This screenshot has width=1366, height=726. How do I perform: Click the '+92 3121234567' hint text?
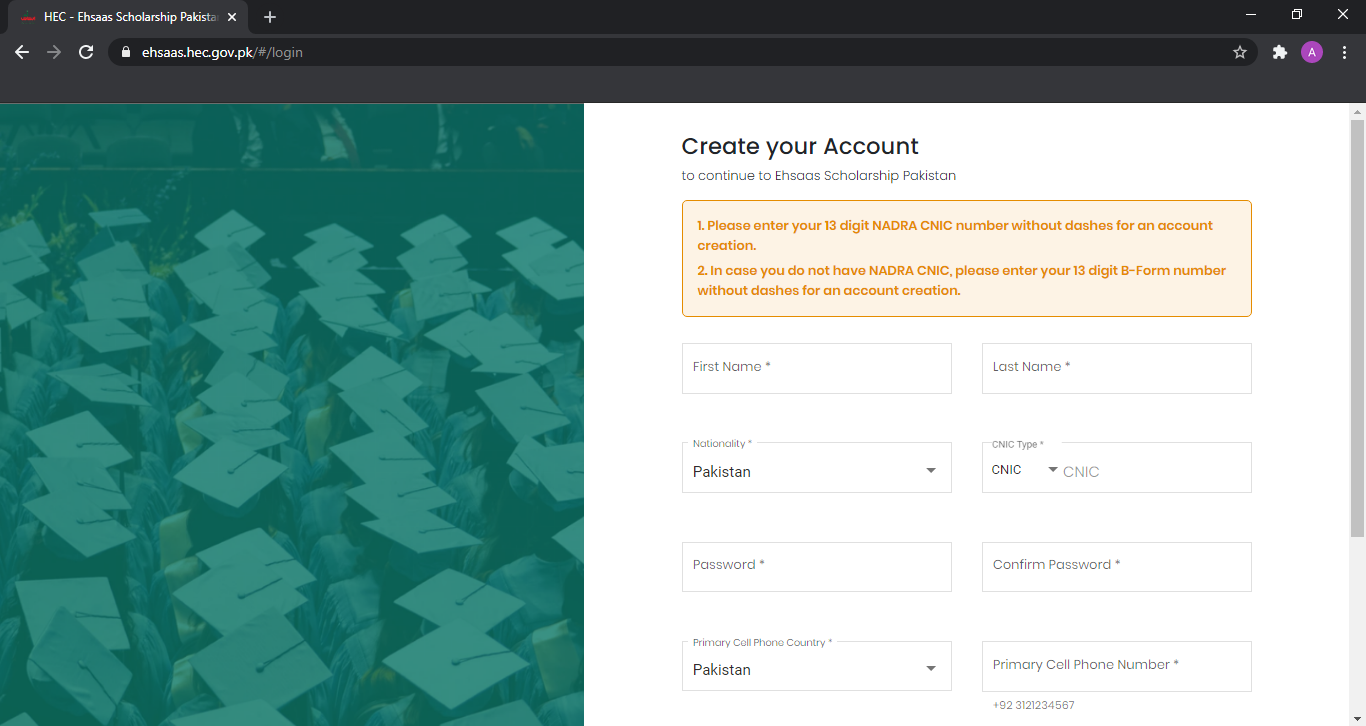pyautogui.click(x=1034, y=705)
